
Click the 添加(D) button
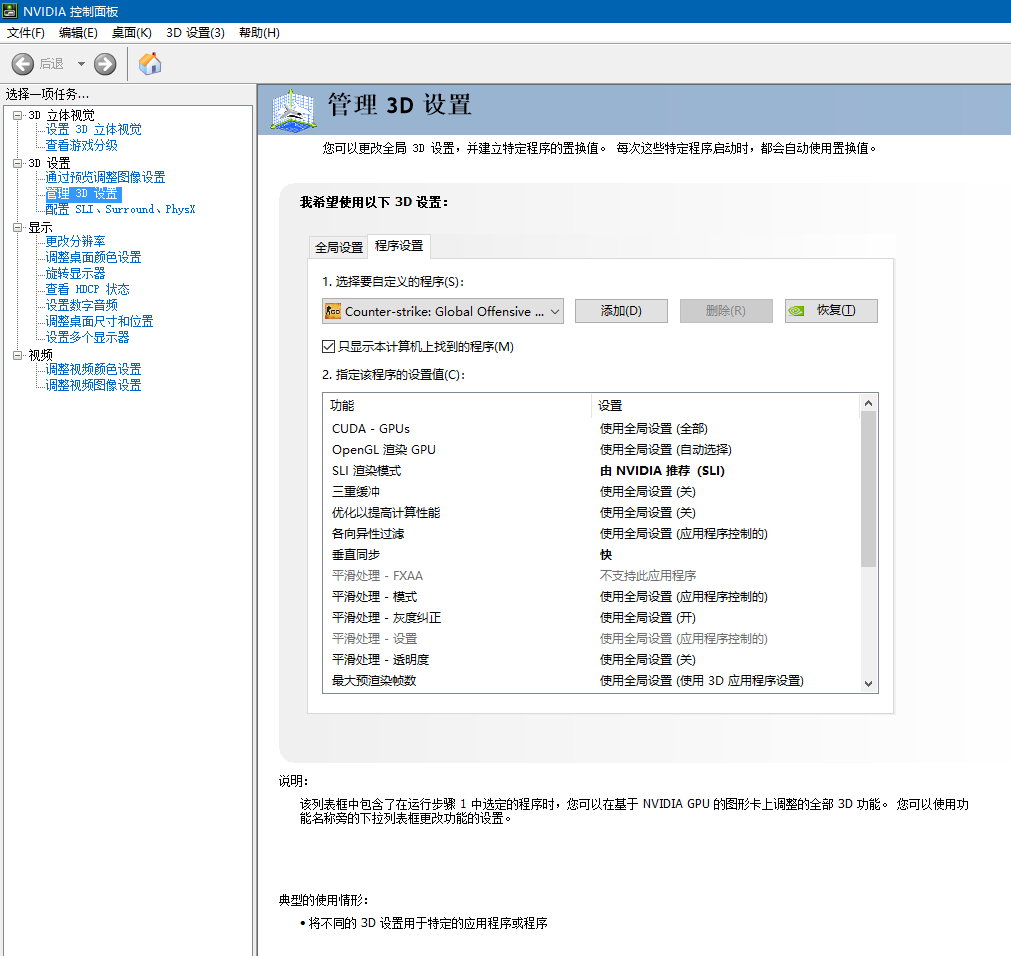click(621, 311)
